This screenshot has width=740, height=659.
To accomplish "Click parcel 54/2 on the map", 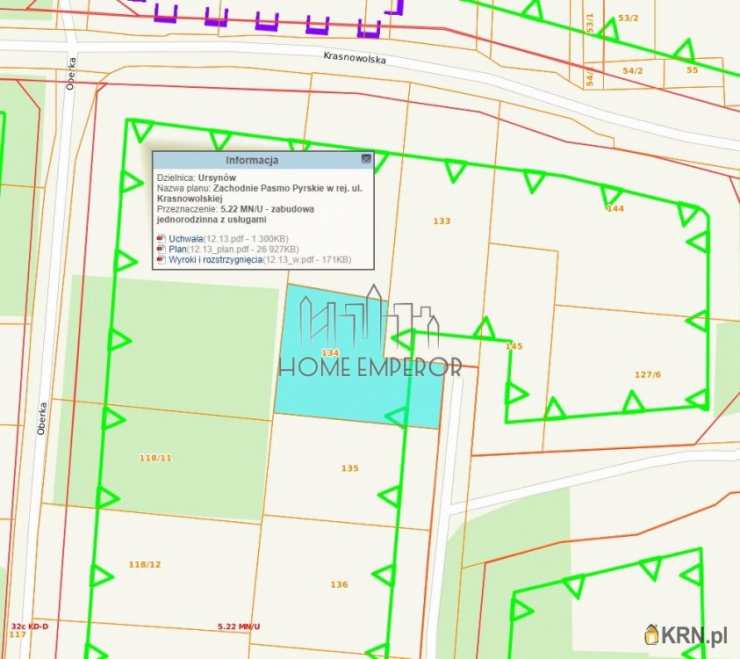I will [632, 70].
